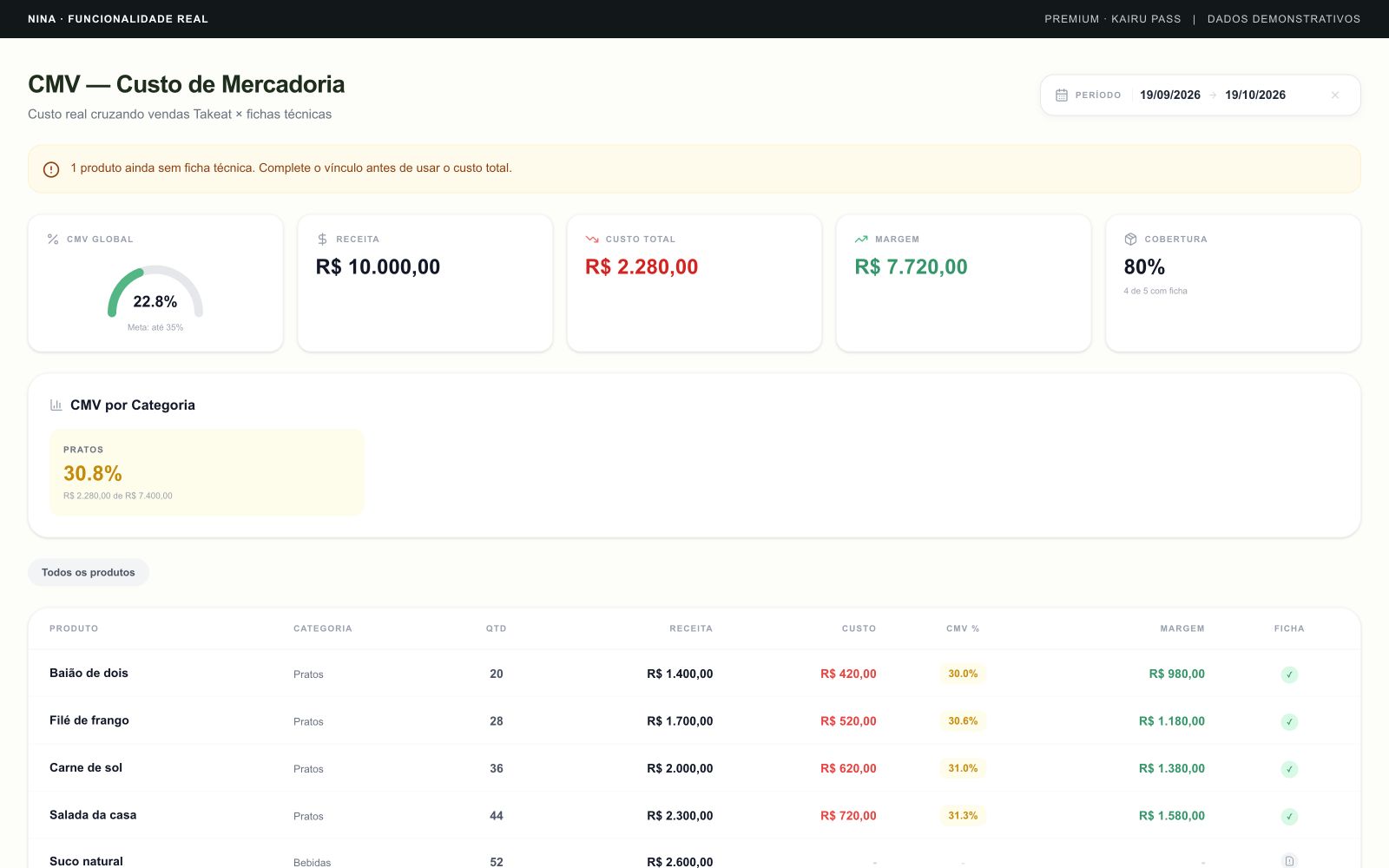Sort by the Produto column header
The height and width of the screenshot is (868, 1389).
click(74, 628)
